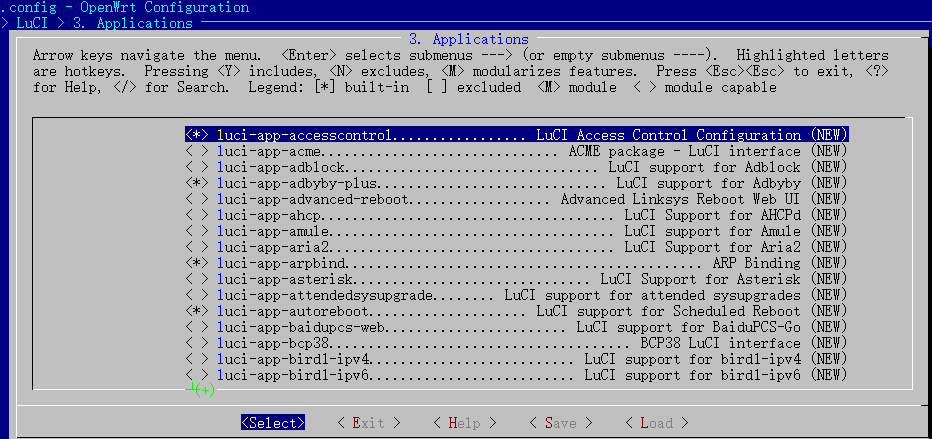Click the 'luci-app-aria2' package name
Image resolution: width=932 pixels, height=439 pixels.
[x=273, y=247]
